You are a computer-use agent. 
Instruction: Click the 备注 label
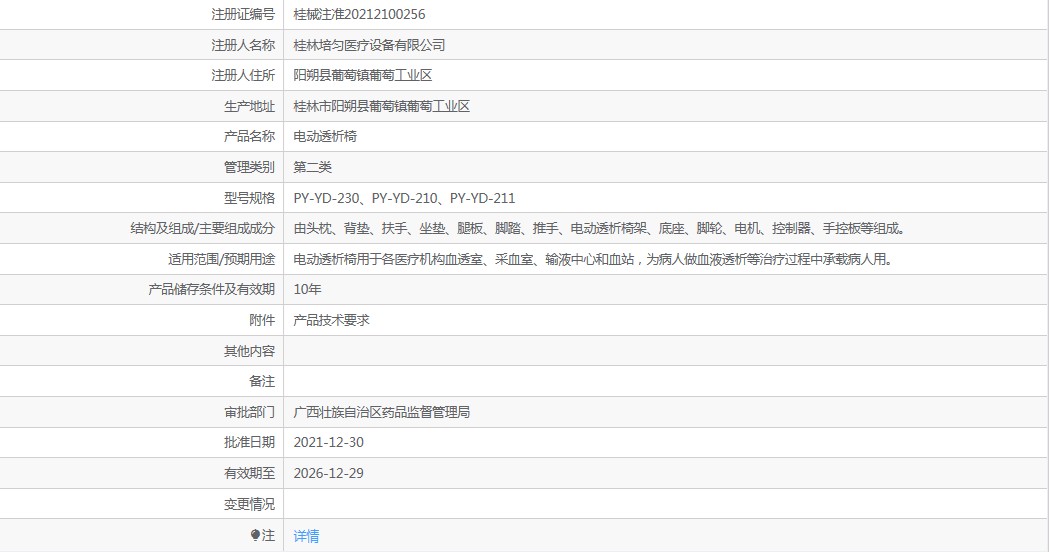(262, 381)
